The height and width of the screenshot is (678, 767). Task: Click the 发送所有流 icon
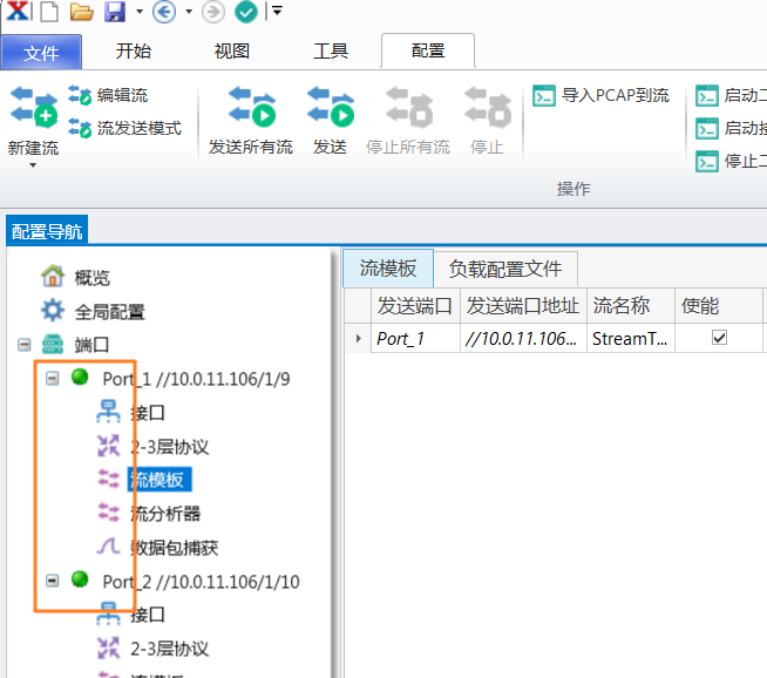click(251, 106)
